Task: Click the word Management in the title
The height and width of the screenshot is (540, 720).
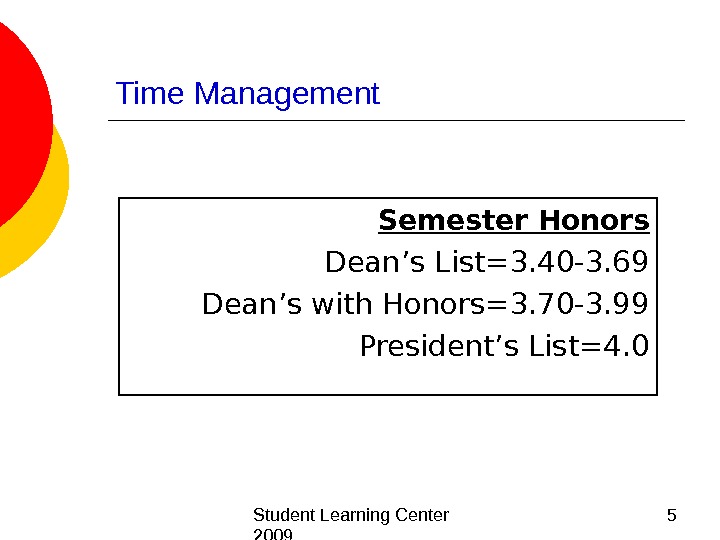Action: point(287,94)
